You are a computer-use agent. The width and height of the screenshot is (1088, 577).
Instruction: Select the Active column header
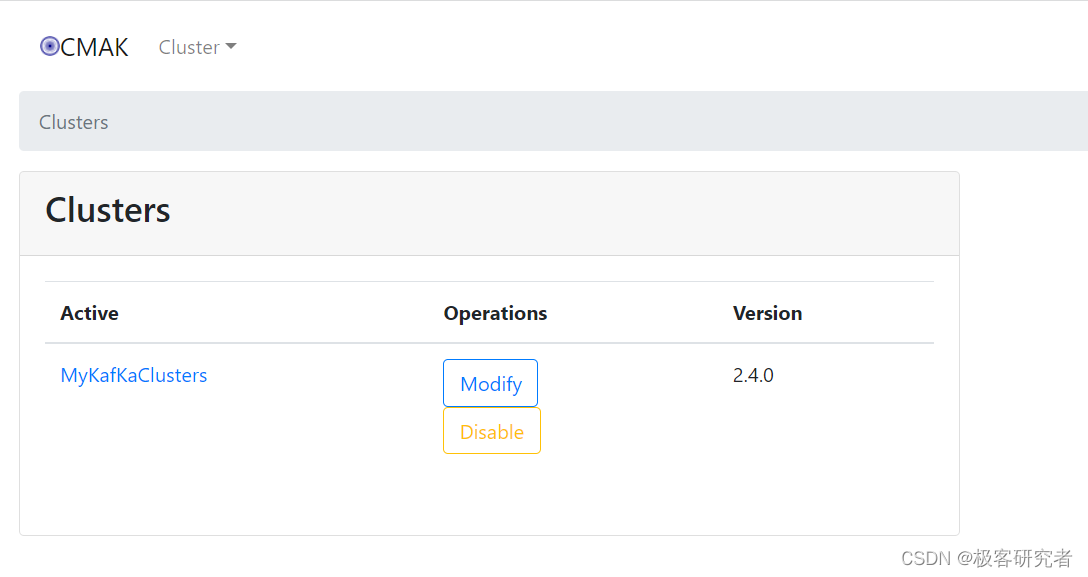coord(89,313)
